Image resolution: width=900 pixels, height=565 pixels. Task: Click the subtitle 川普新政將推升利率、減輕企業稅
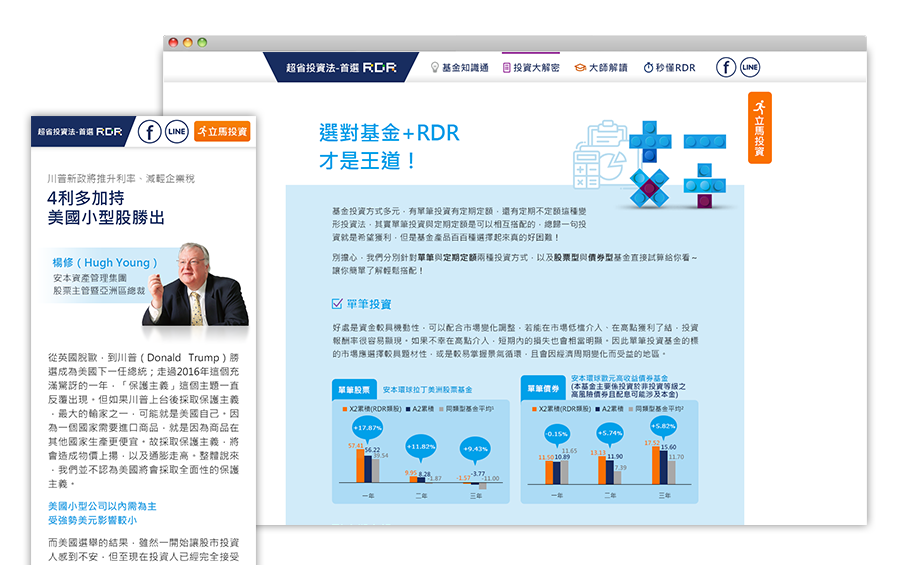[x=121, y=179]
